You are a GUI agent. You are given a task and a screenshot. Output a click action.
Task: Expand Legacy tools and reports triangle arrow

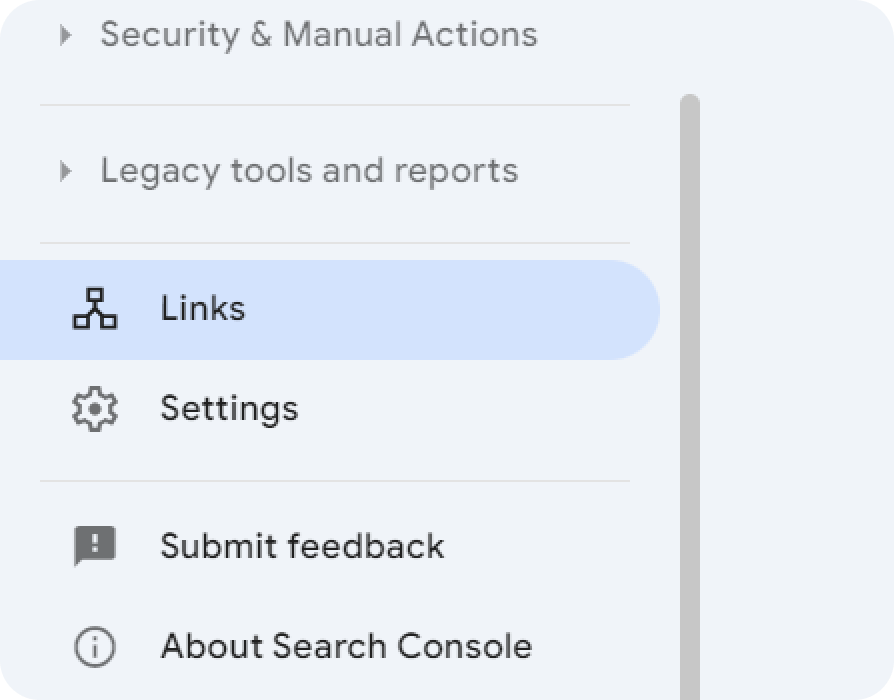pos(66,171)
